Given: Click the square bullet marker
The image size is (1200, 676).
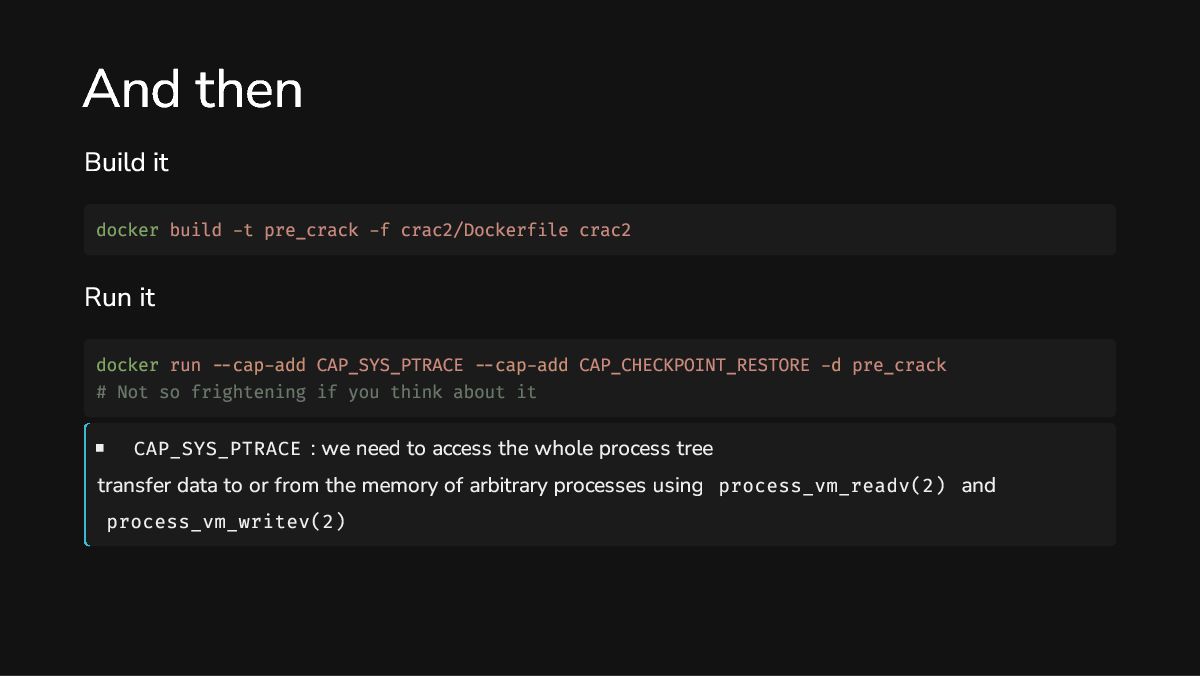Looking at the screenshot, I should point(100,448).
